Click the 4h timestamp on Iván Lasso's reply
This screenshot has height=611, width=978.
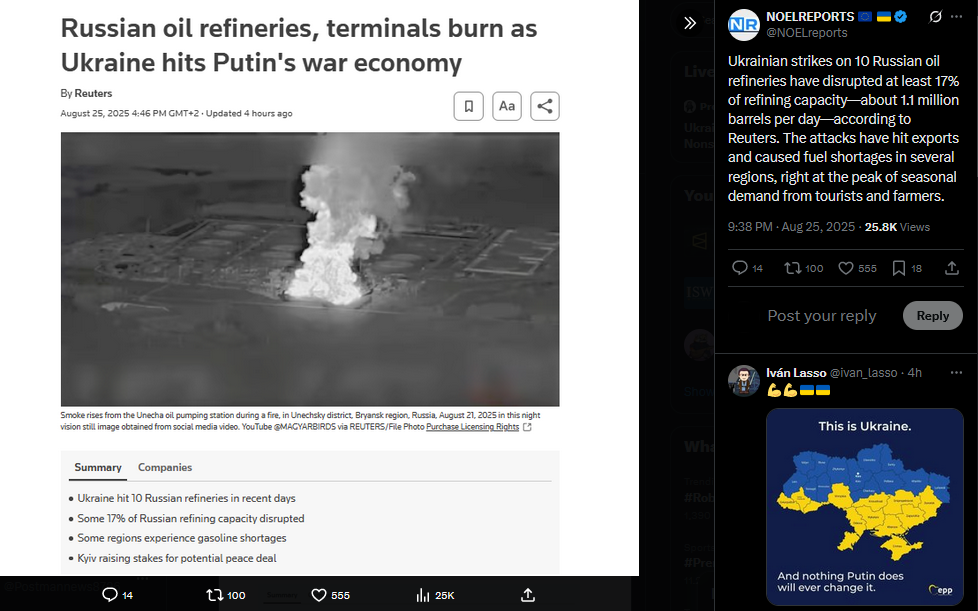click(914, 373)
